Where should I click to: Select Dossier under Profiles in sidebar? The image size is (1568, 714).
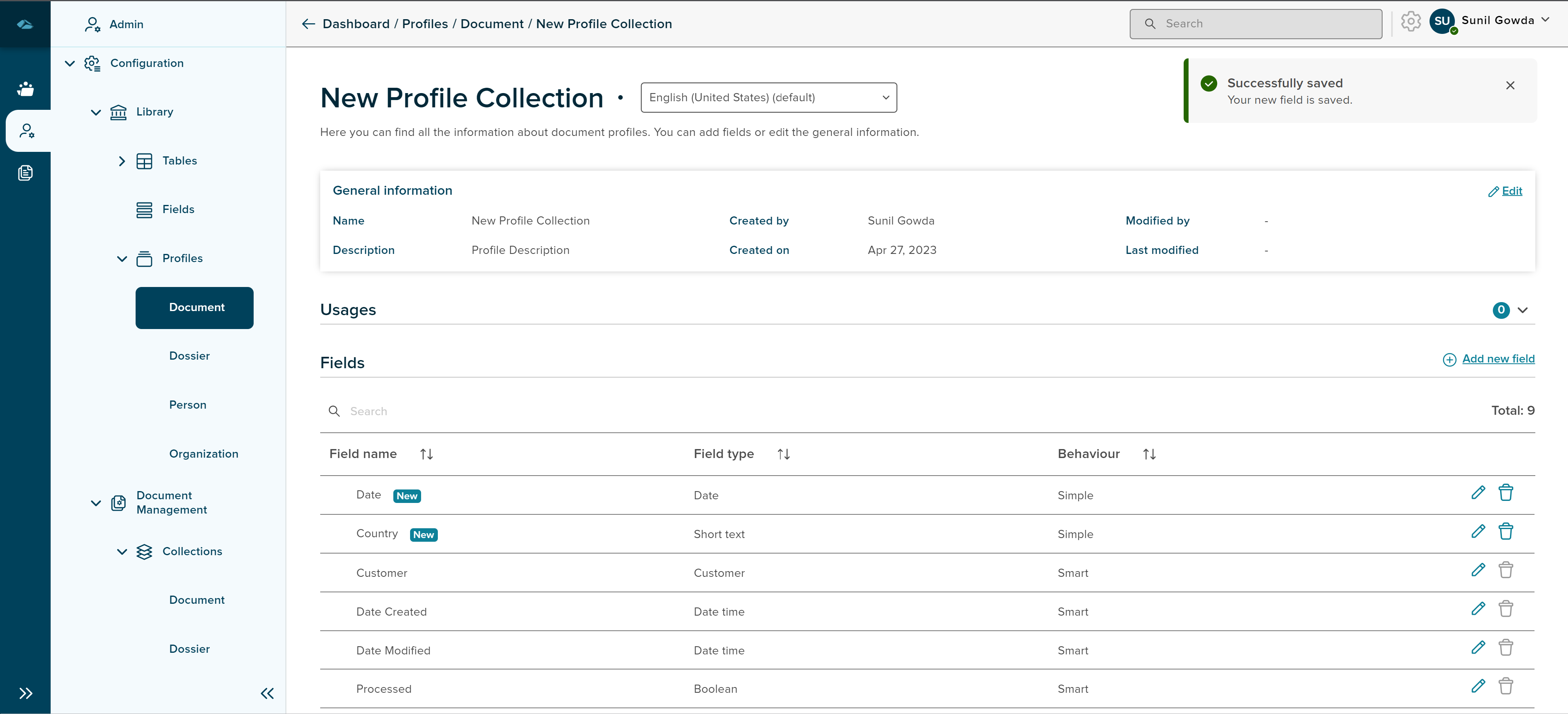pyautogui.click(x=189, y=356)
